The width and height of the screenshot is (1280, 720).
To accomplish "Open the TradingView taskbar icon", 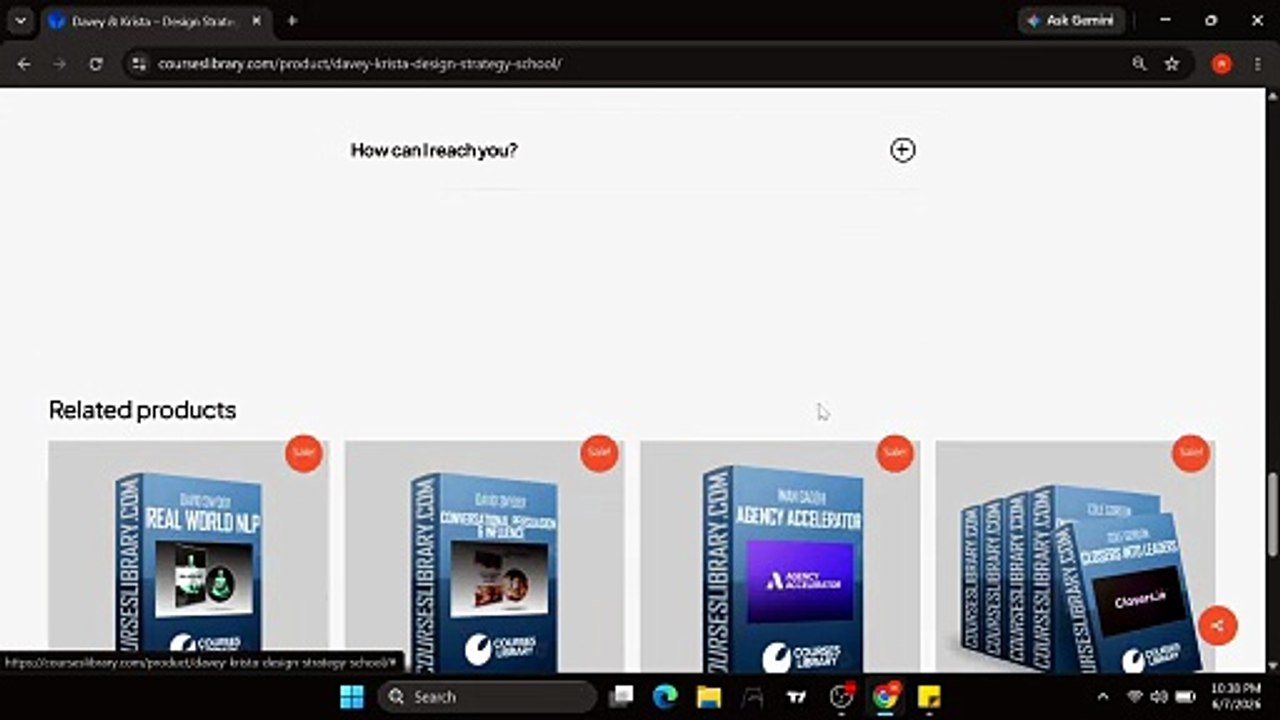I will (x=797, y=697).
